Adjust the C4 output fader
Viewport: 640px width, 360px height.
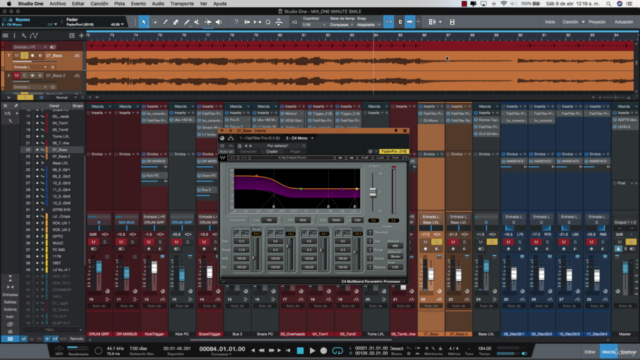click(x=373, y=192)
